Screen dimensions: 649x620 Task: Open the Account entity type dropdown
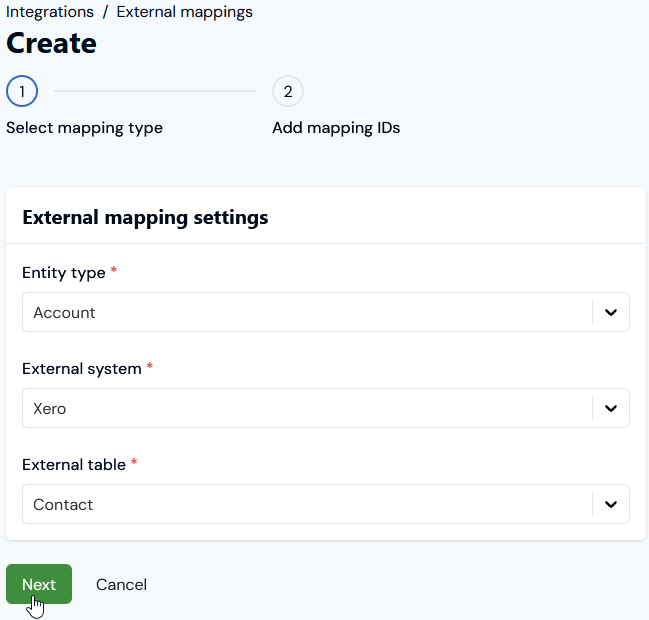click(x=326, y=312)
